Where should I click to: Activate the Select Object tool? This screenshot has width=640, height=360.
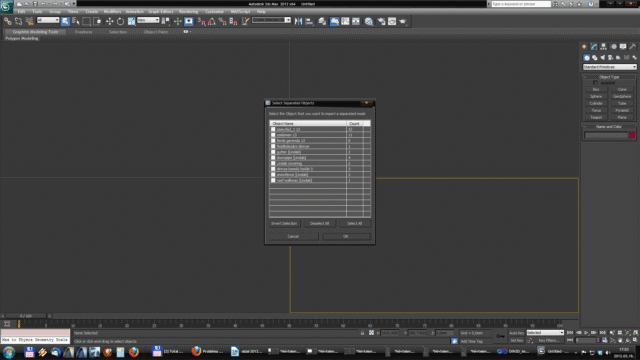tap(65, 21)
